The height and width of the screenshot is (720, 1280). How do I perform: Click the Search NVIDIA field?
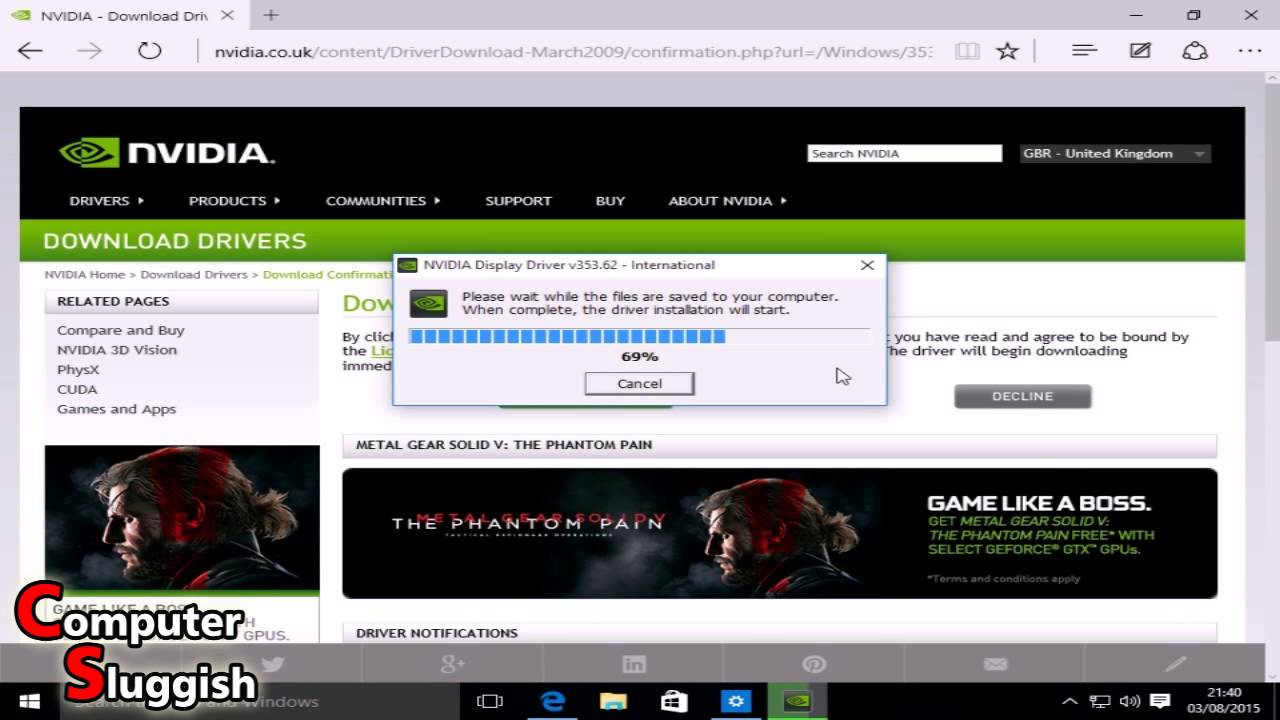tap(904, 153)
